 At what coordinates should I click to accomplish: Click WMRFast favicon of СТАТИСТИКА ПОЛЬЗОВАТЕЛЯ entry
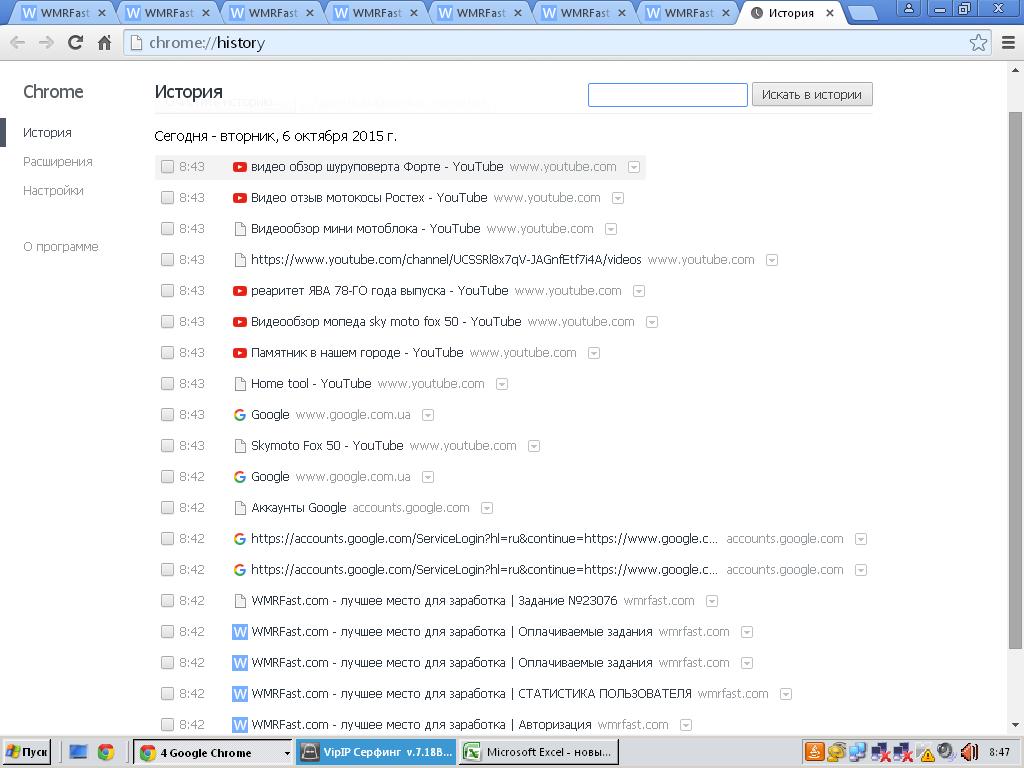click(x=240, y=694)
